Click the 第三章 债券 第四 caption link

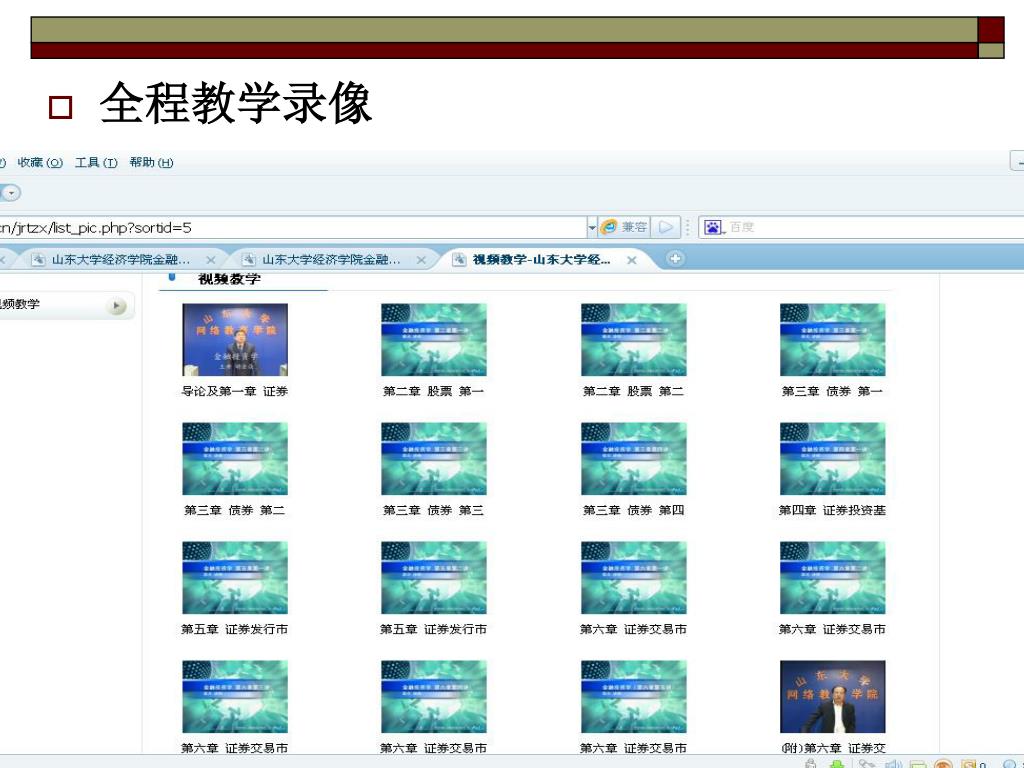point(633,510)
